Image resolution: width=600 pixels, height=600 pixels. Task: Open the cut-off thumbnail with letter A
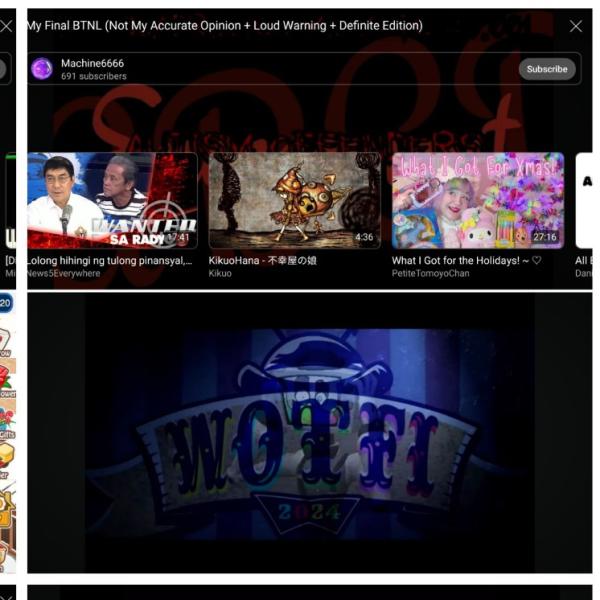pyautogui.click(x=584, y=201)
